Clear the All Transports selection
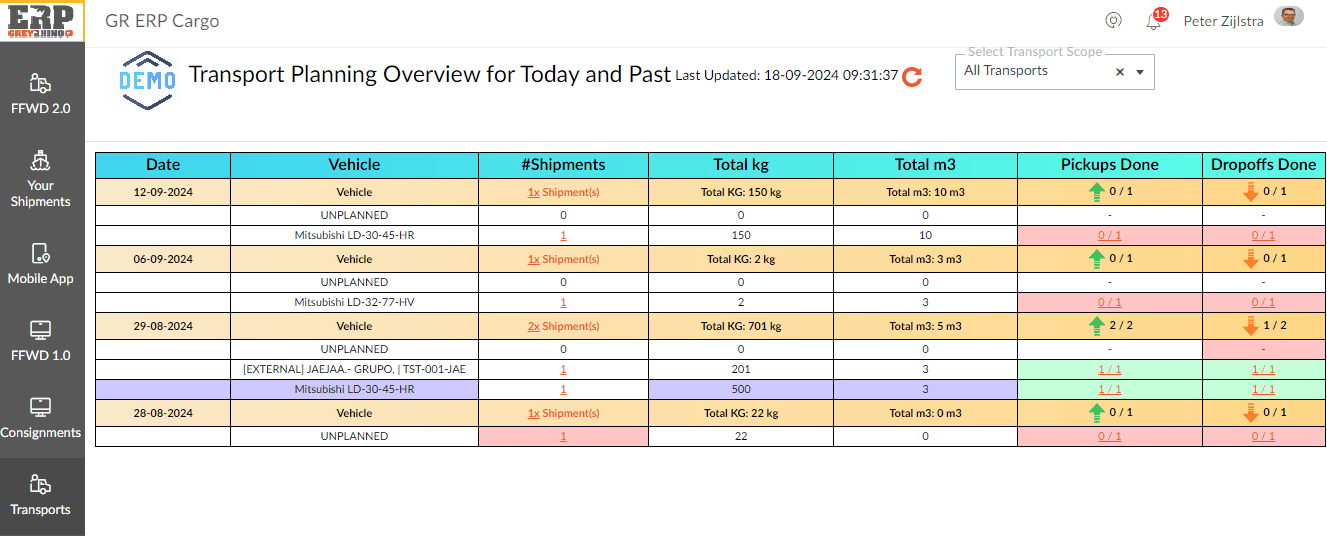Image resolution: width=1327 pixels, height=536 pixels. (1120, 72)
